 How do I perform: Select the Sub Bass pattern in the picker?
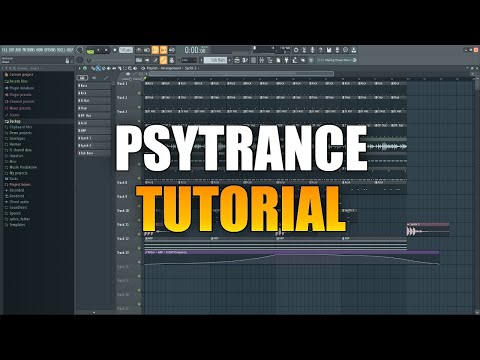(x=94, y=153)
